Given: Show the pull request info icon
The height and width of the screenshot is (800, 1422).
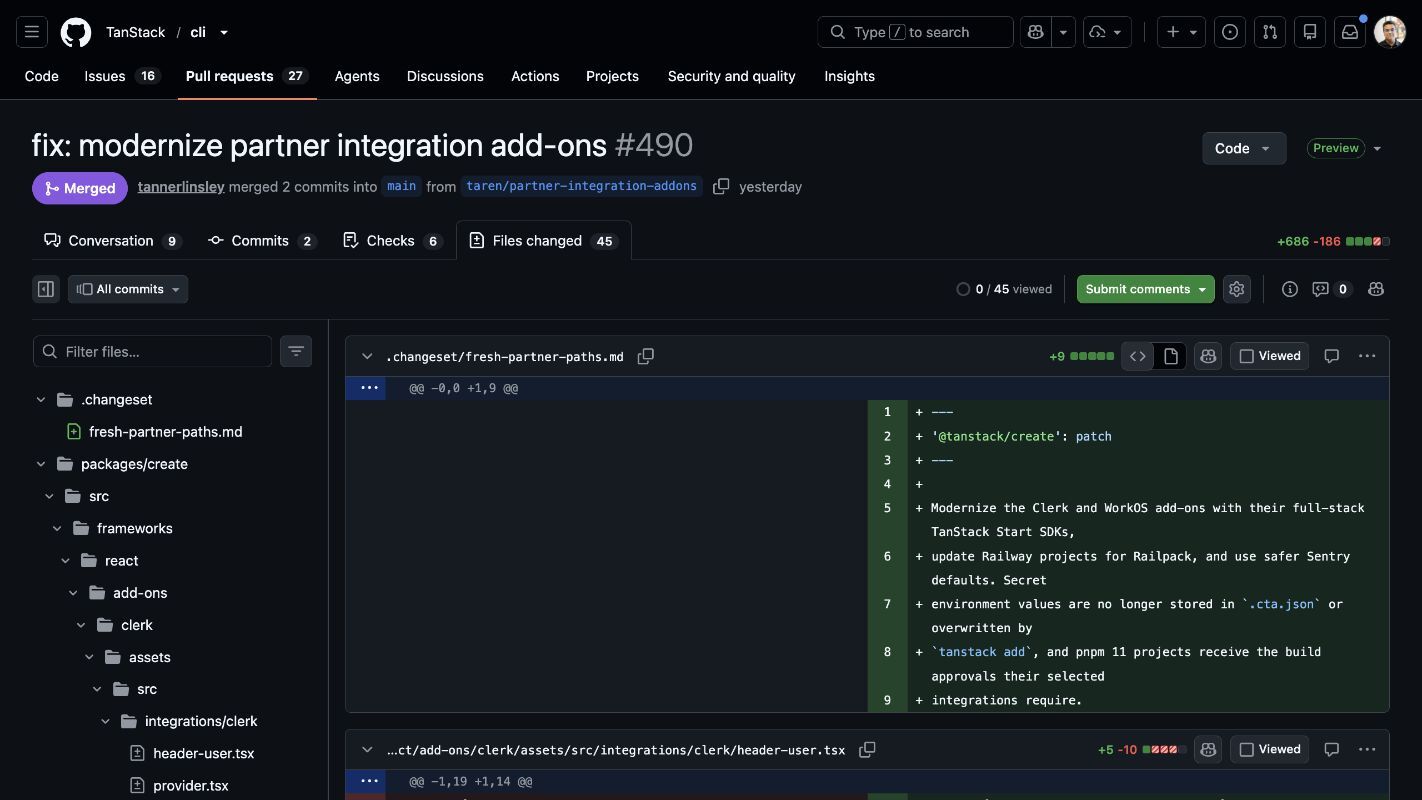Looking at the screenshot, I should point(1290,289).
